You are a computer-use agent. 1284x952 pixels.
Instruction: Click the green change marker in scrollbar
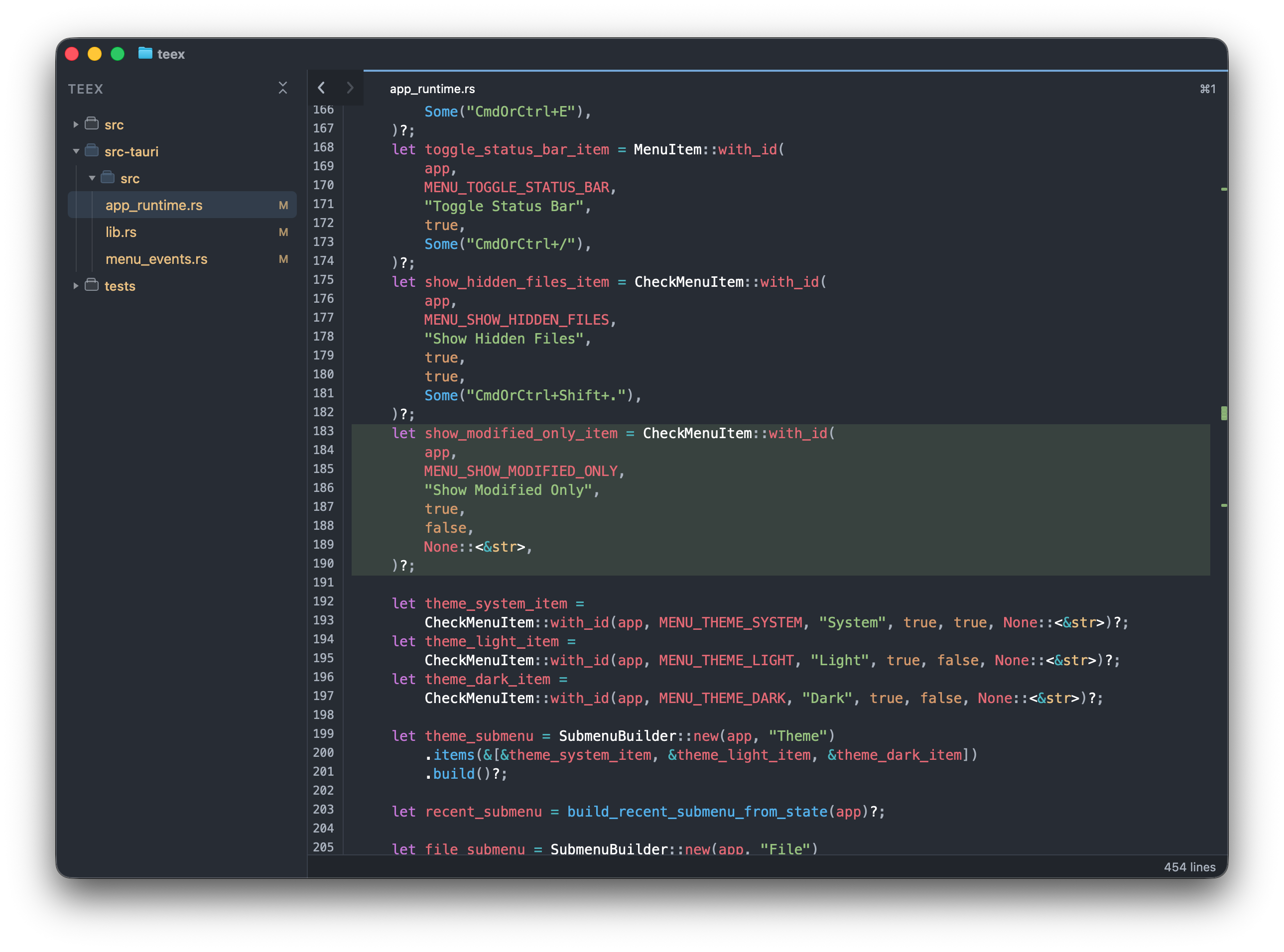pos(1224,413)
